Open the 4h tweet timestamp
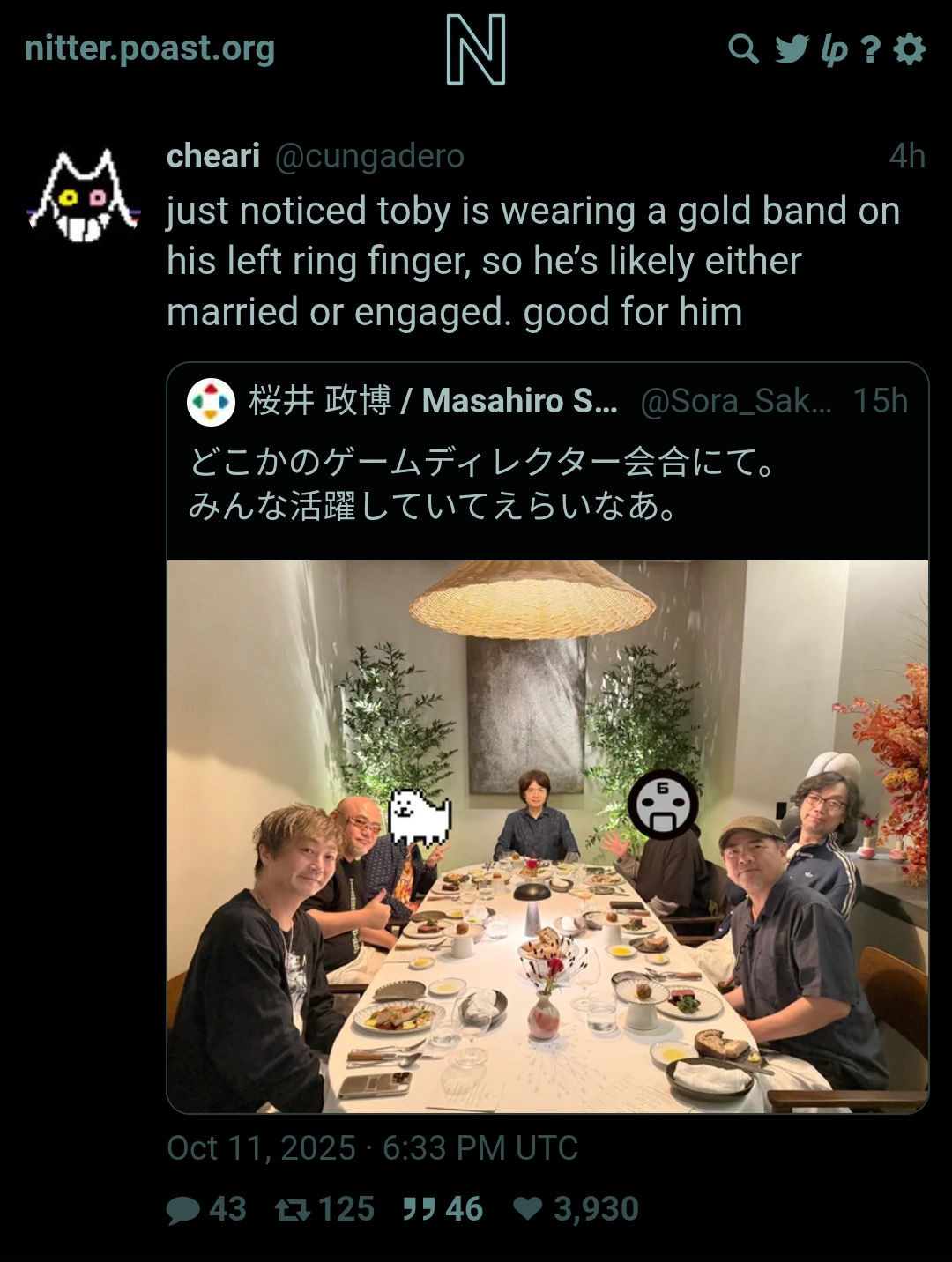The height and width of the screenshot is (1262, 952). 907,156
